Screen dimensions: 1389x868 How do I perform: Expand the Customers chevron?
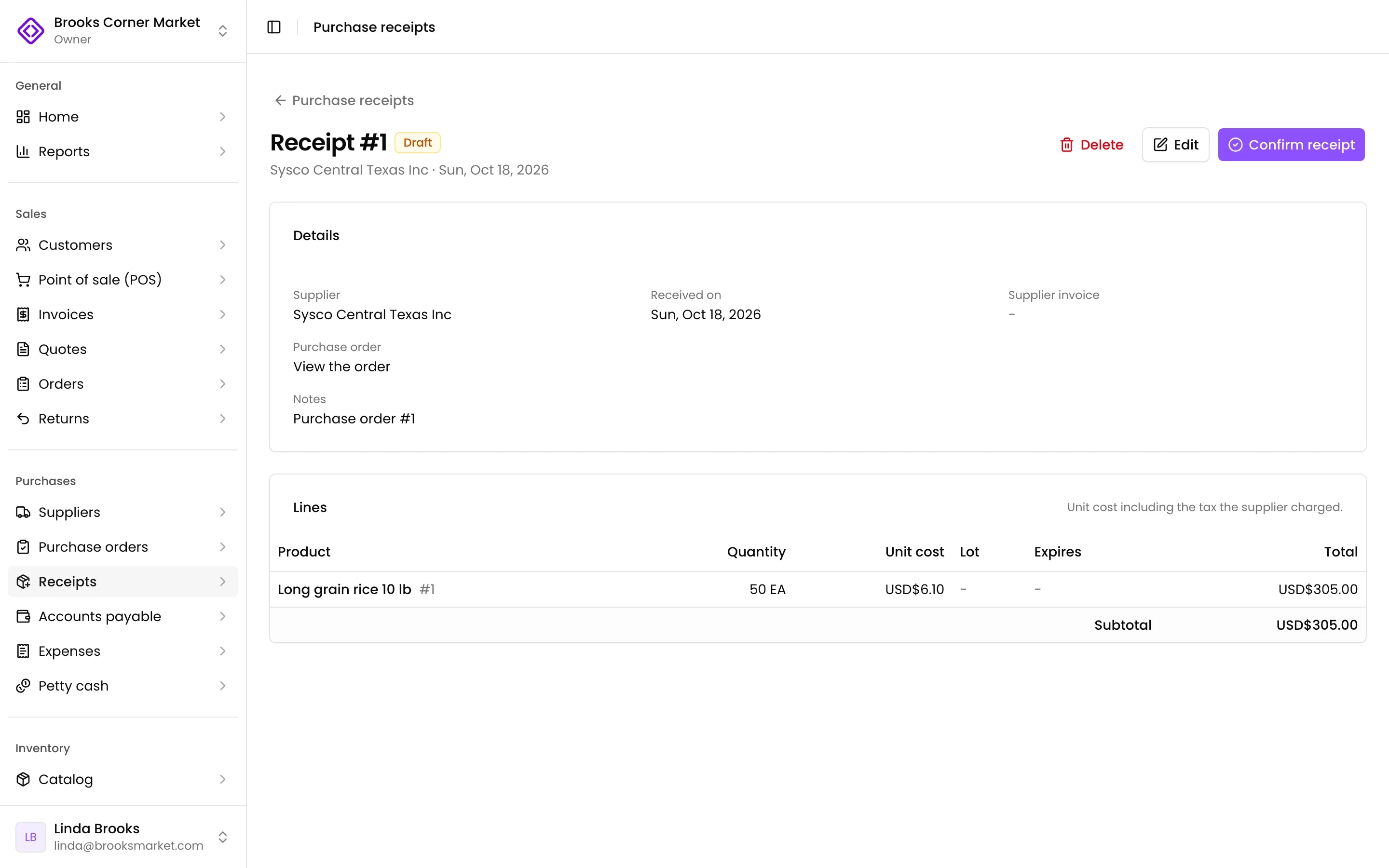point(223,245)
